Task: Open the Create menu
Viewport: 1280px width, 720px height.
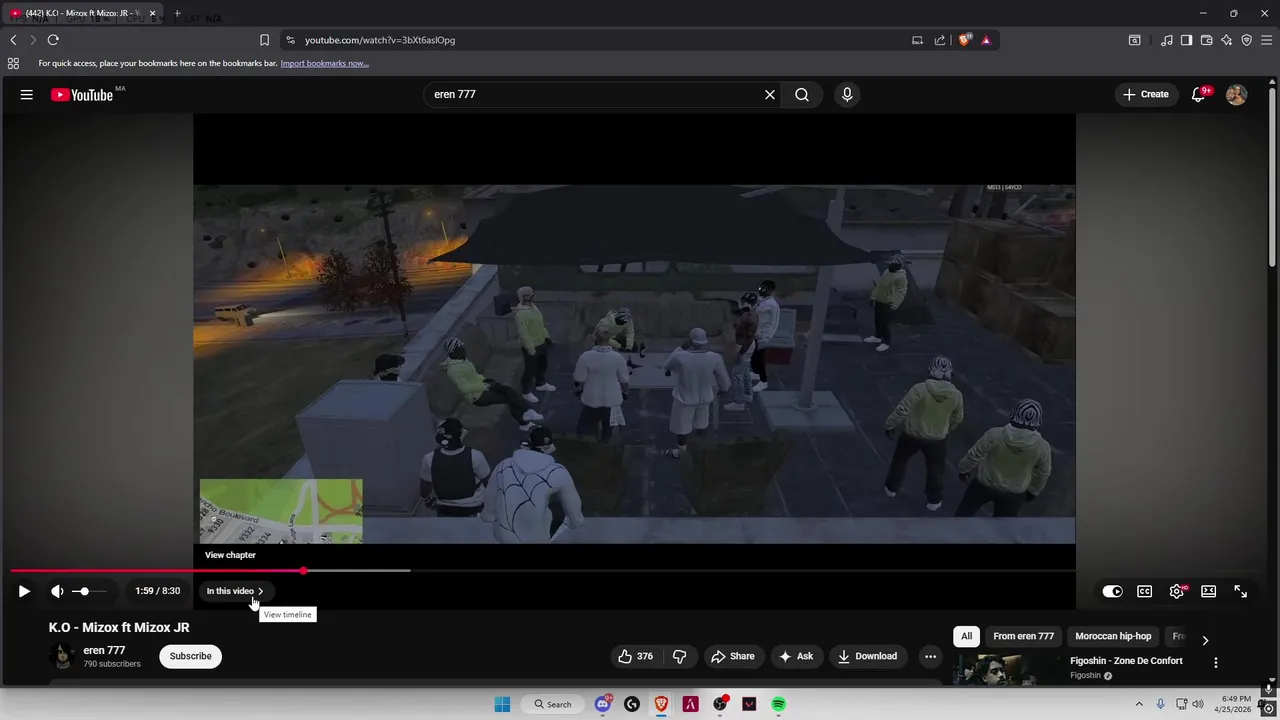Action: (x=1146, y=94)
